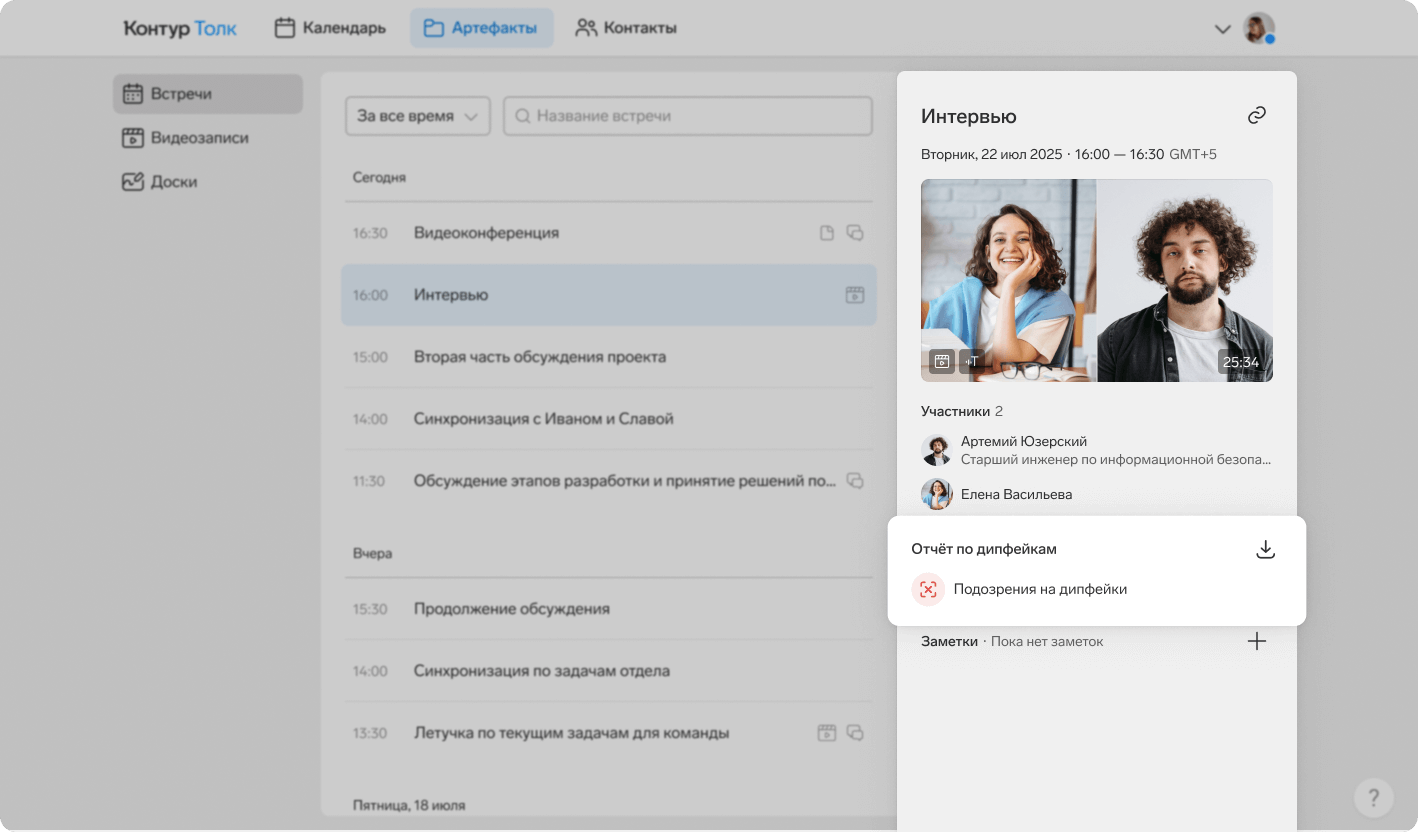The height and width of the screenshot is (832, 1418).
Task: Click the Отчёт по дипфейкам heading
Action: tap(984, 549)
